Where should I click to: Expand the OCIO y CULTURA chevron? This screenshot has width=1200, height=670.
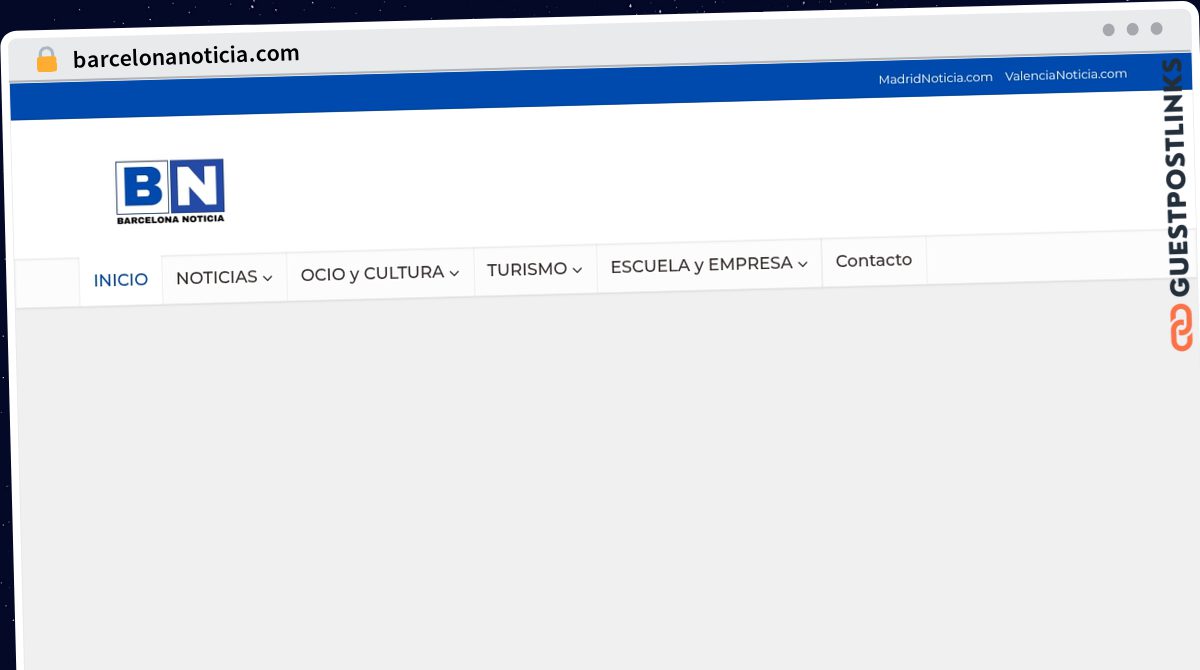click(x=454, y=273)
